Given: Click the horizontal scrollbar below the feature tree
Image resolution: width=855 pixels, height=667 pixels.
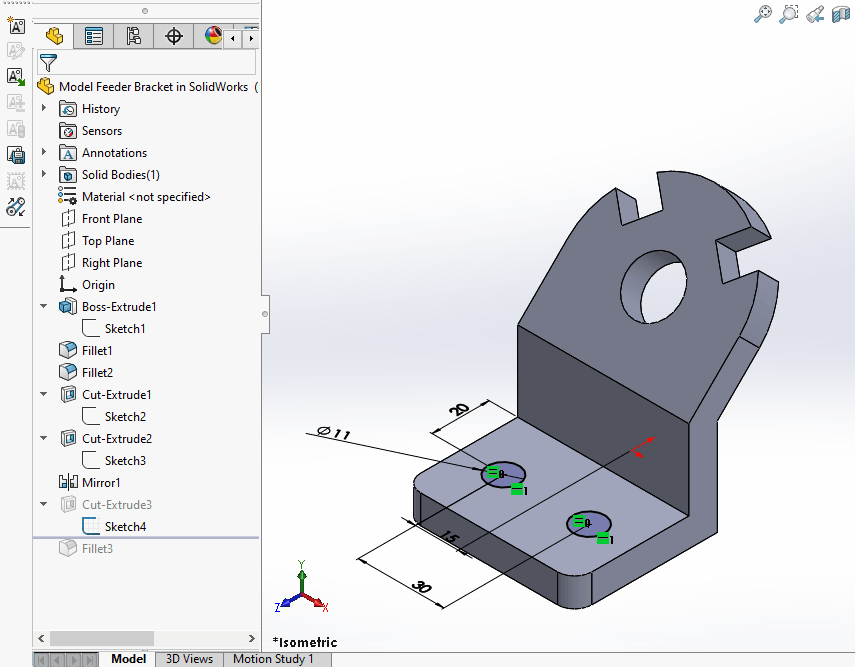Looking at the screenshot, I should [x=100, y=638].
